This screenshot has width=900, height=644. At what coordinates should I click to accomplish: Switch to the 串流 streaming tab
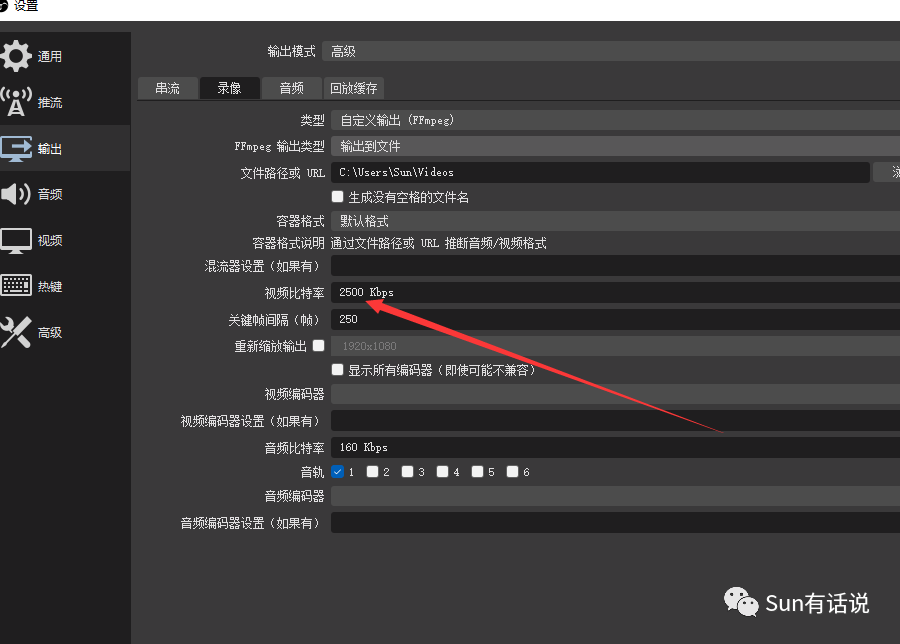(x=168, y=88)
